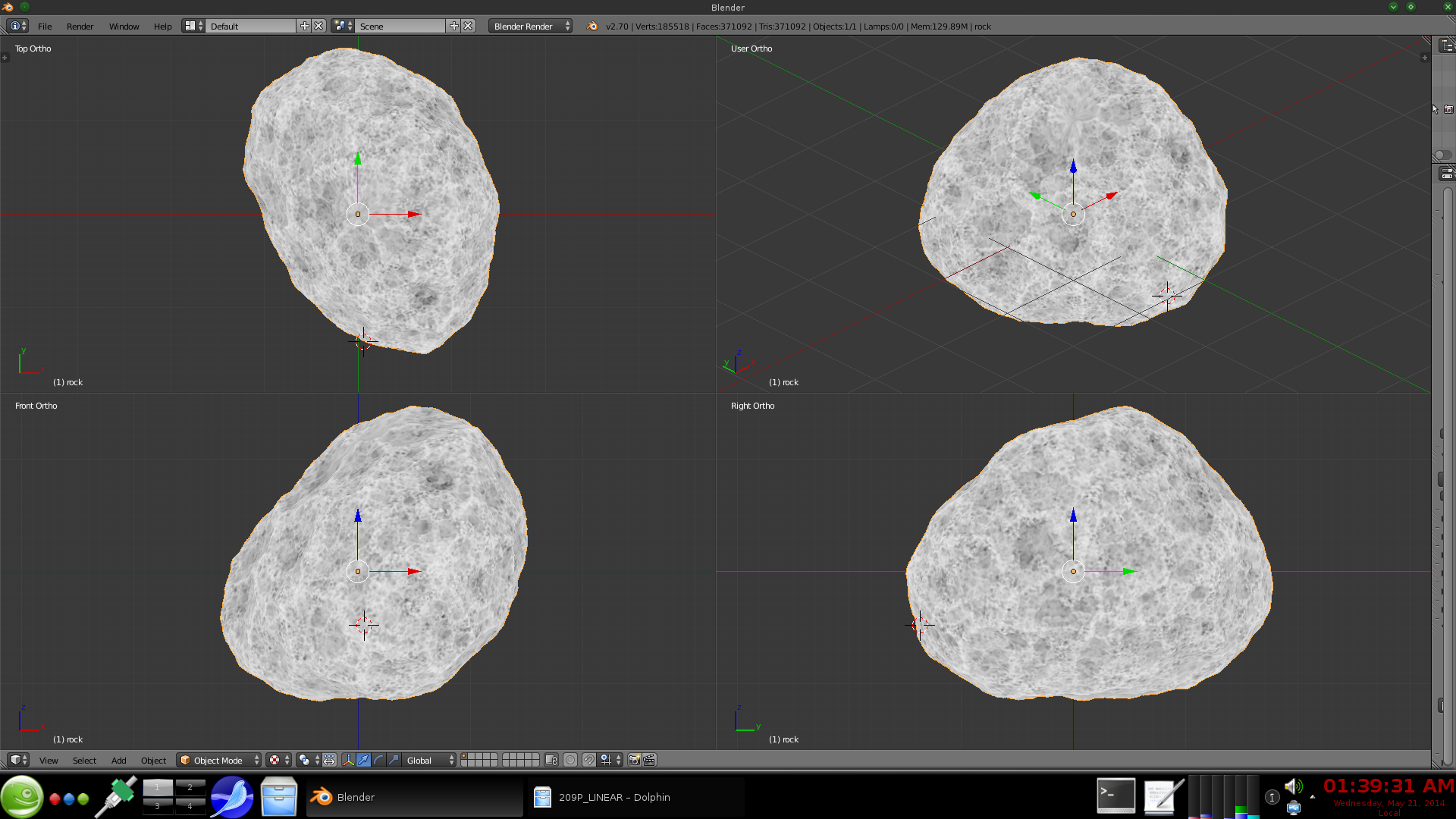This screenshot has height=819, width=1456.
Task: Click the digital clock showing 01:39:31 AM
Action: pos(1389,786)
